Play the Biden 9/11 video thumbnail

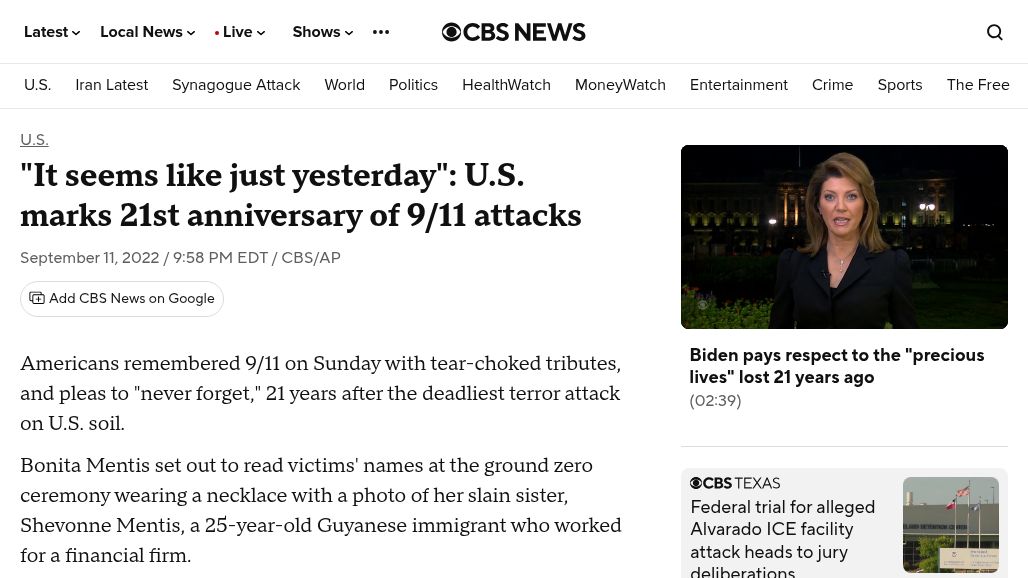point(844,237)
